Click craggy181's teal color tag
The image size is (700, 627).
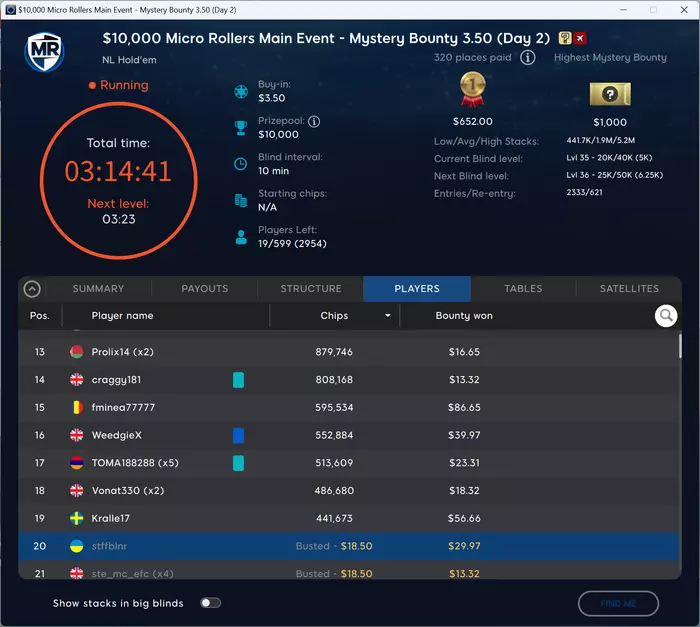238,380
